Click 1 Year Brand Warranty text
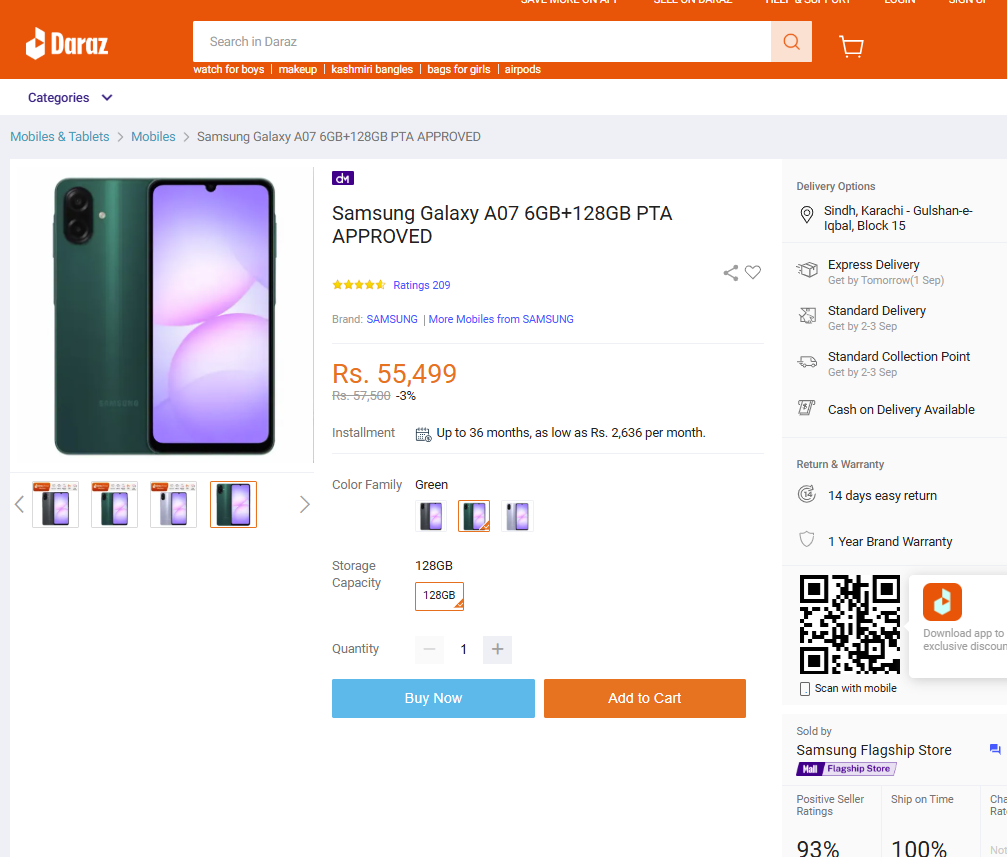Viewport: 1007px width, 857px height. [x=890, y=542]
